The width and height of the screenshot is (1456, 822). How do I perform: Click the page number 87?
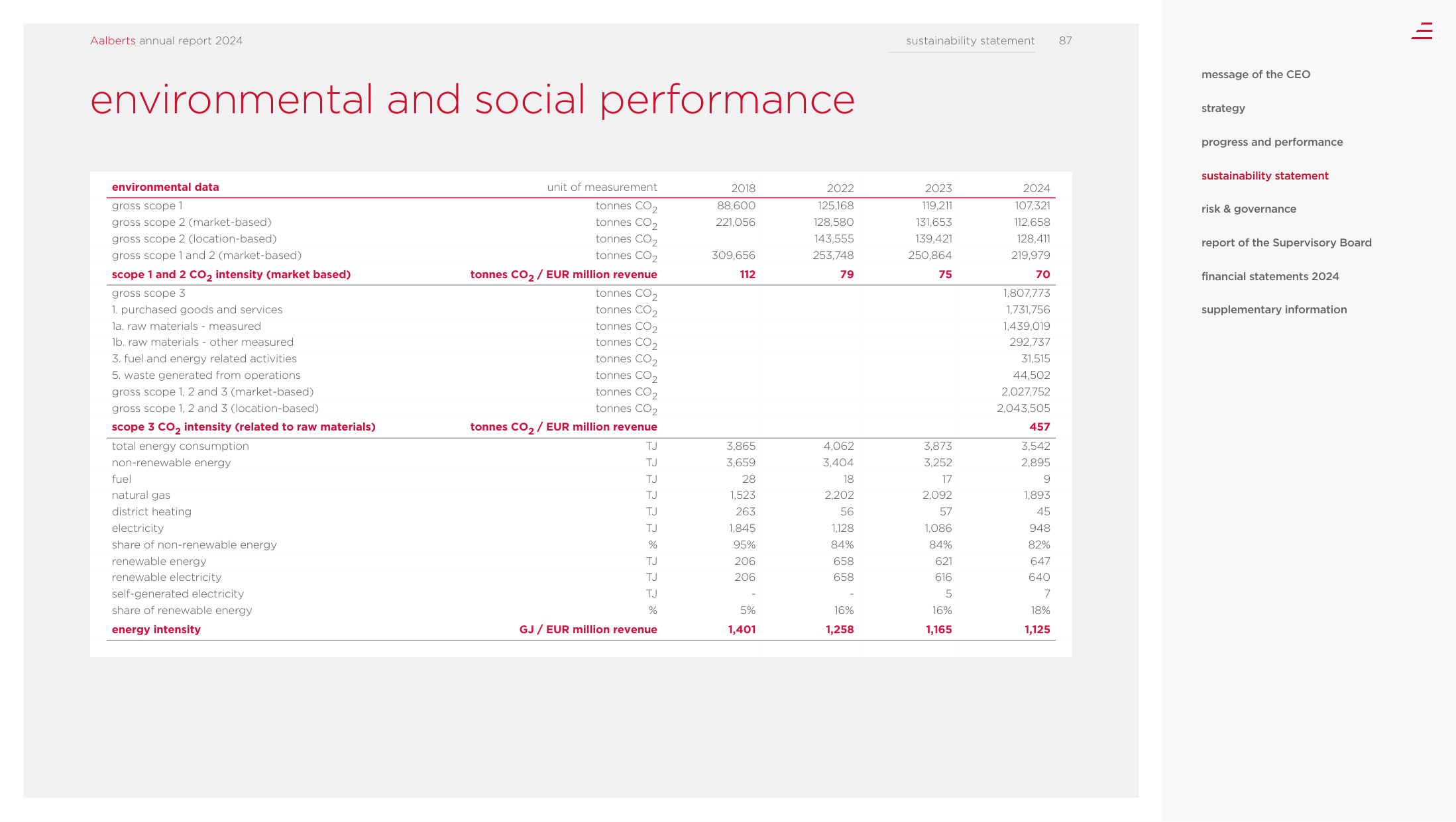(x=1065, y=40)
